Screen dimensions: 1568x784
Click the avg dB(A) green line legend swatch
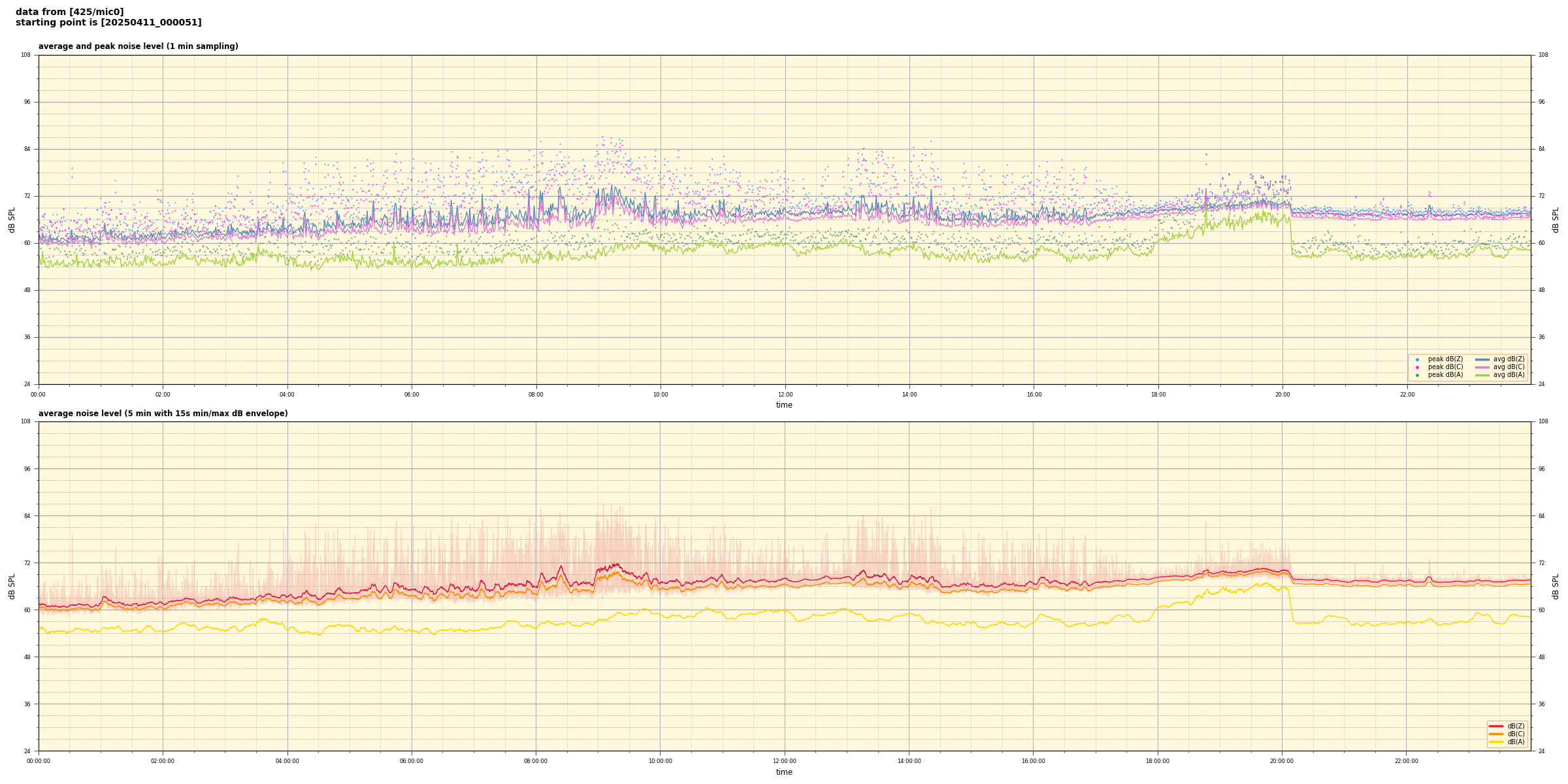point(1482,375)
